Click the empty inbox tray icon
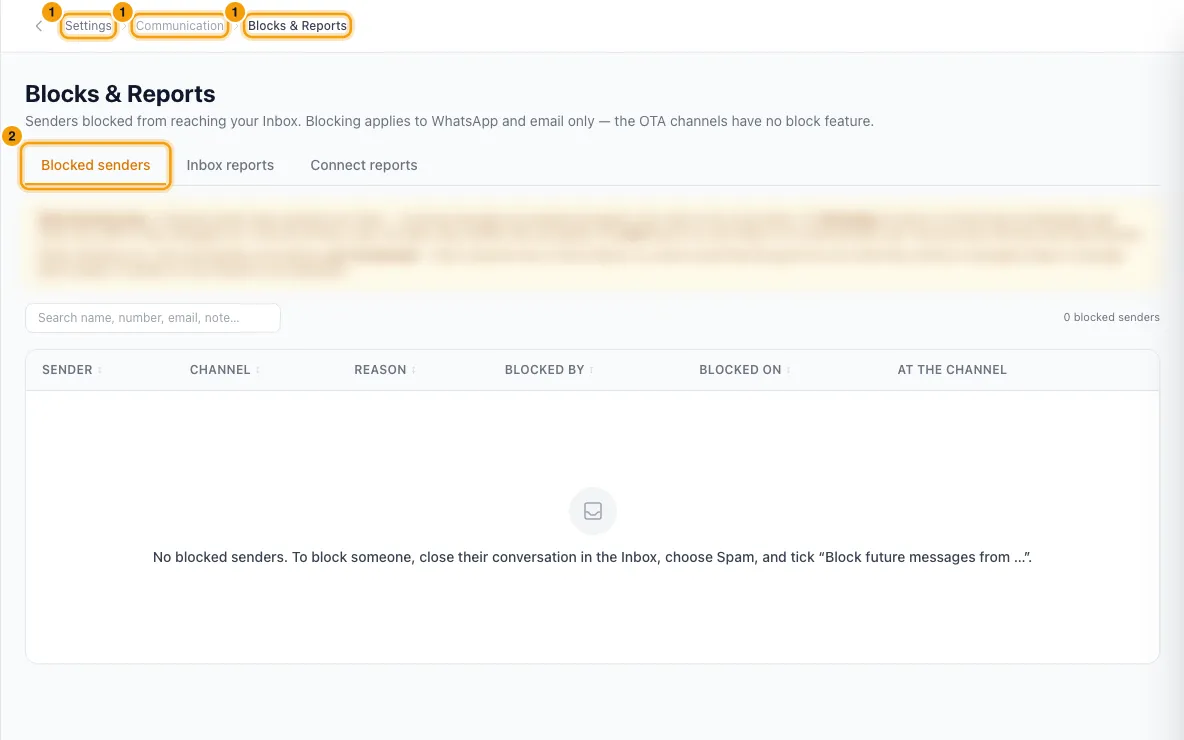 coord(593,511)
